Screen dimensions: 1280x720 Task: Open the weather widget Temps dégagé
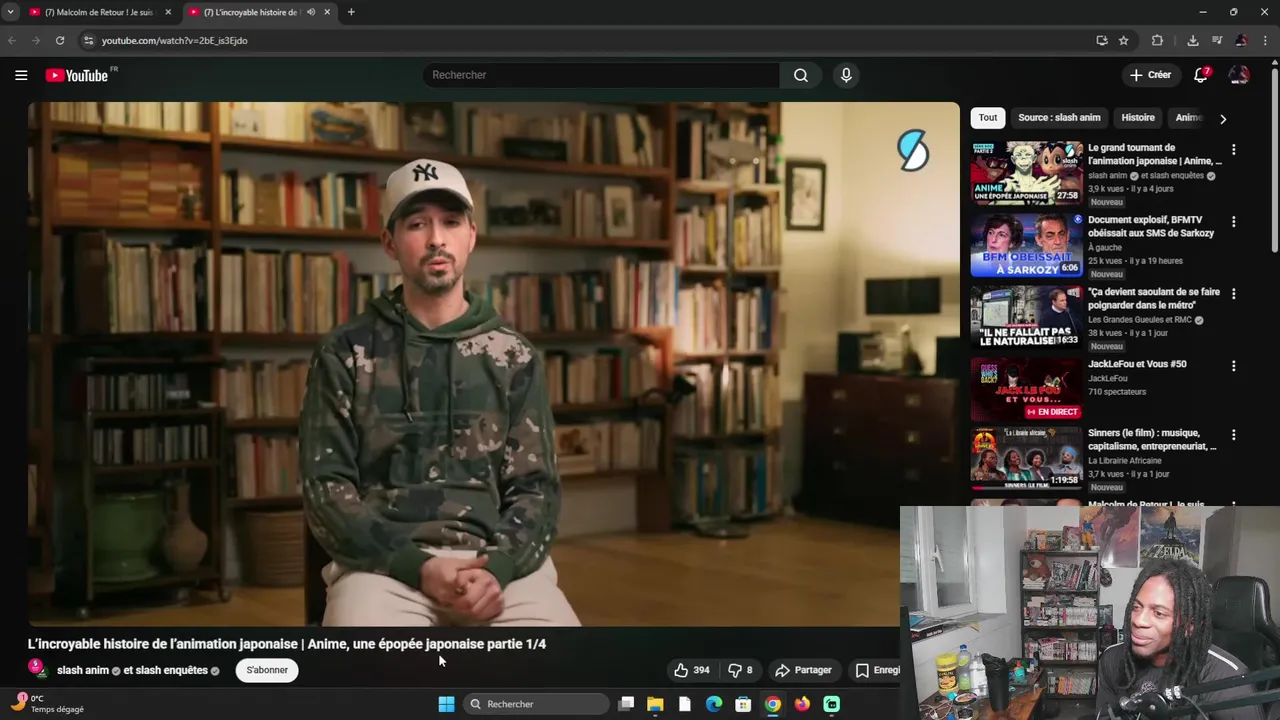pos(47,704)
